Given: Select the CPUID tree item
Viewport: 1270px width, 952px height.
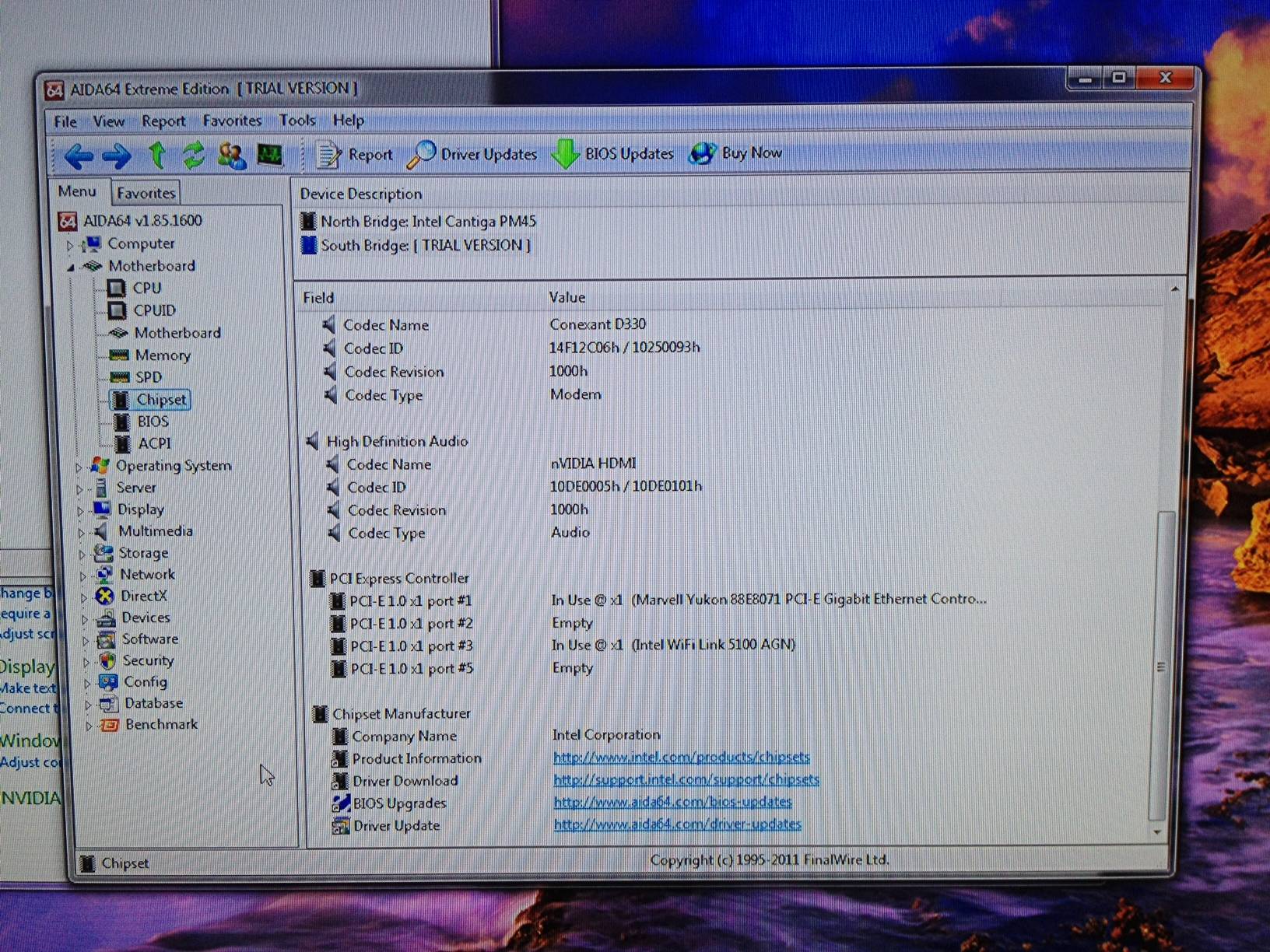Looking at the screenshot, I should (154, 310).
